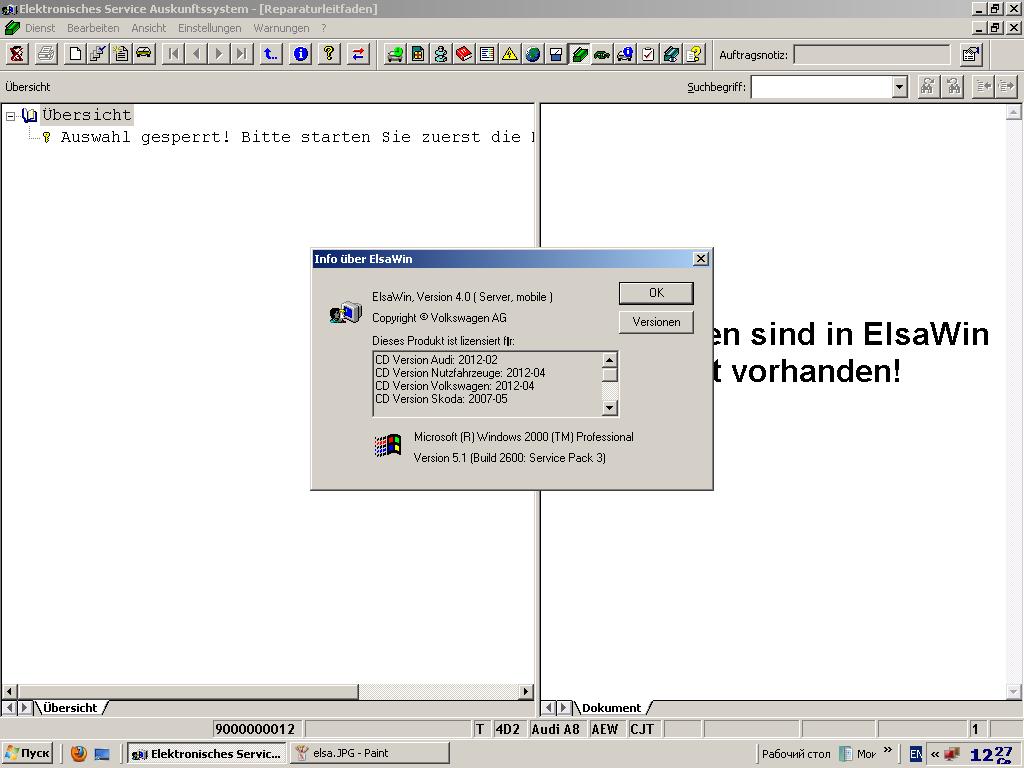Open the Bearbeiten menu

(93, 28)
